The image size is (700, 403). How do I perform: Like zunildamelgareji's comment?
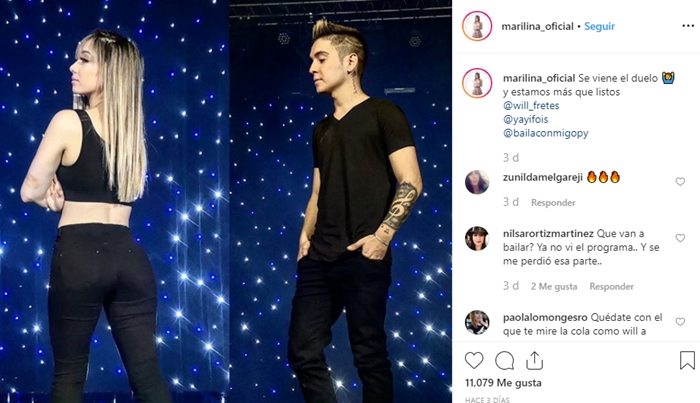680,182
